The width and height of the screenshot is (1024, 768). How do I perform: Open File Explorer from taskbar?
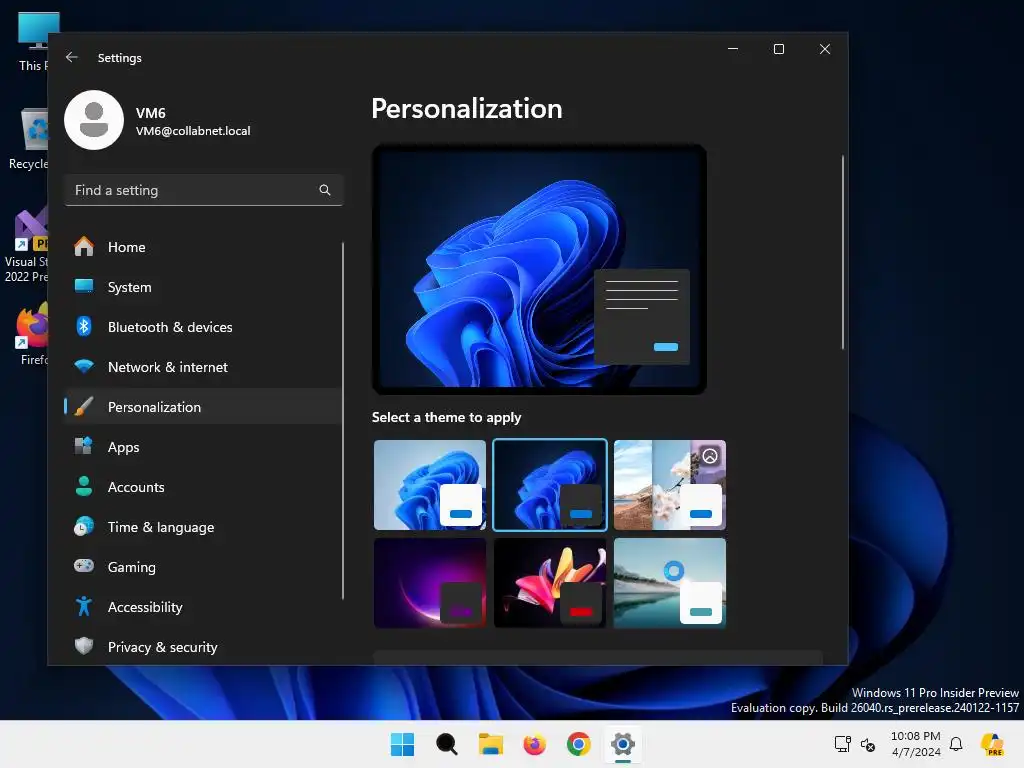click(490, 744)
